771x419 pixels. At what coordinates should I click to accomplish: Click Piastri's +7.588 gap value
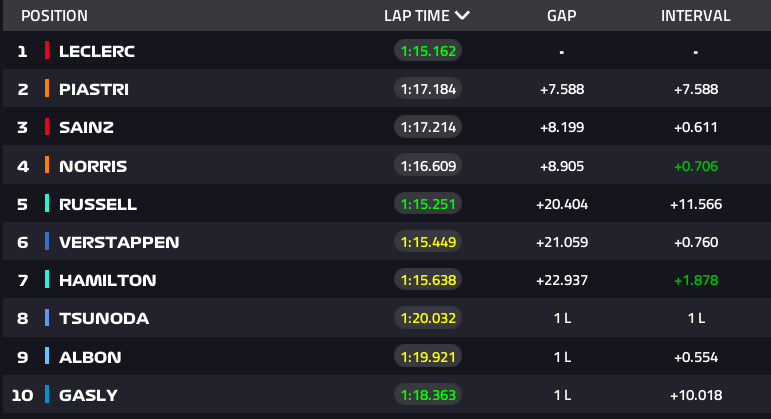561,89
